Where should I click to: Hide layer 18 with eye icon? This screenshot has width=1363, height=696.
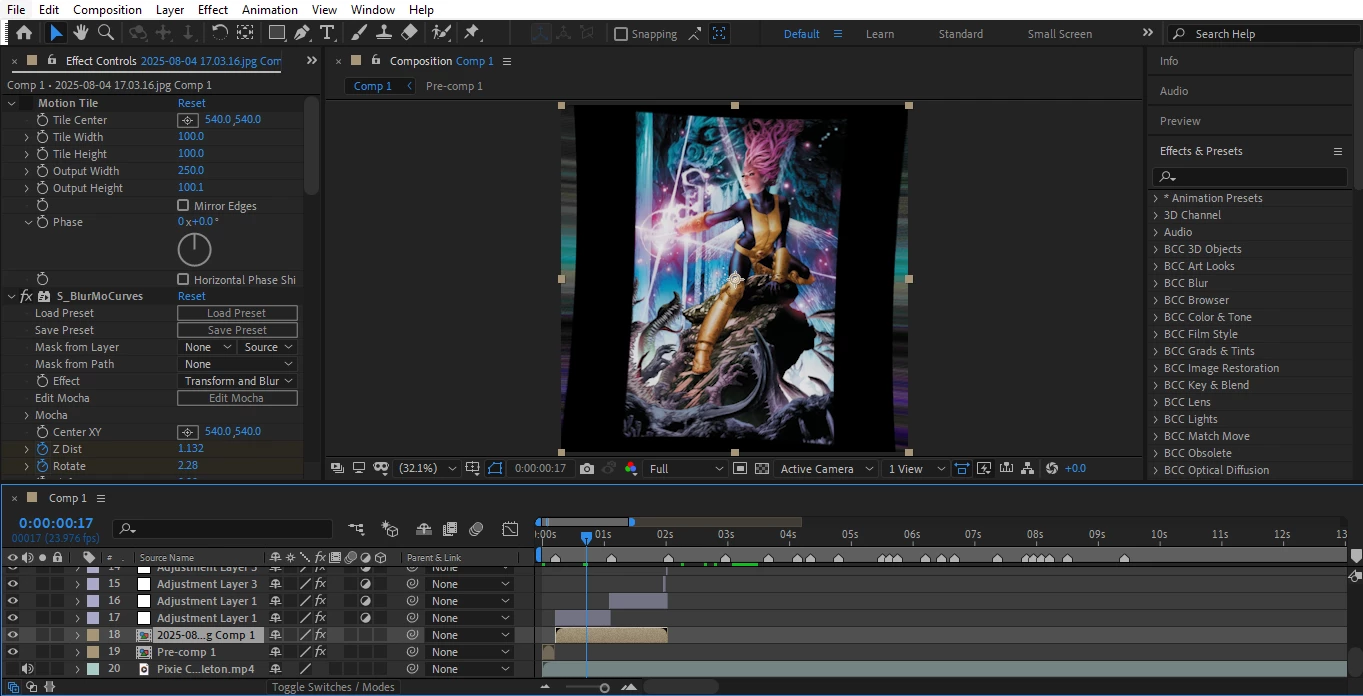(x=13, y=635)
